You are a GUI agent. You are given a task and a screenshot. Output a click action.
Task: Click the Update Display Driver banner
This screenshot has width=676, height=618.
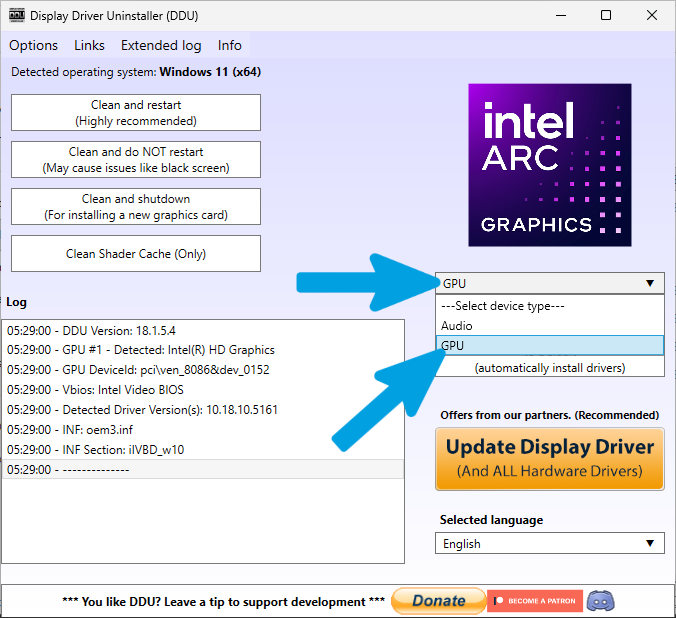pyautogui.click(x=550, y=459)
